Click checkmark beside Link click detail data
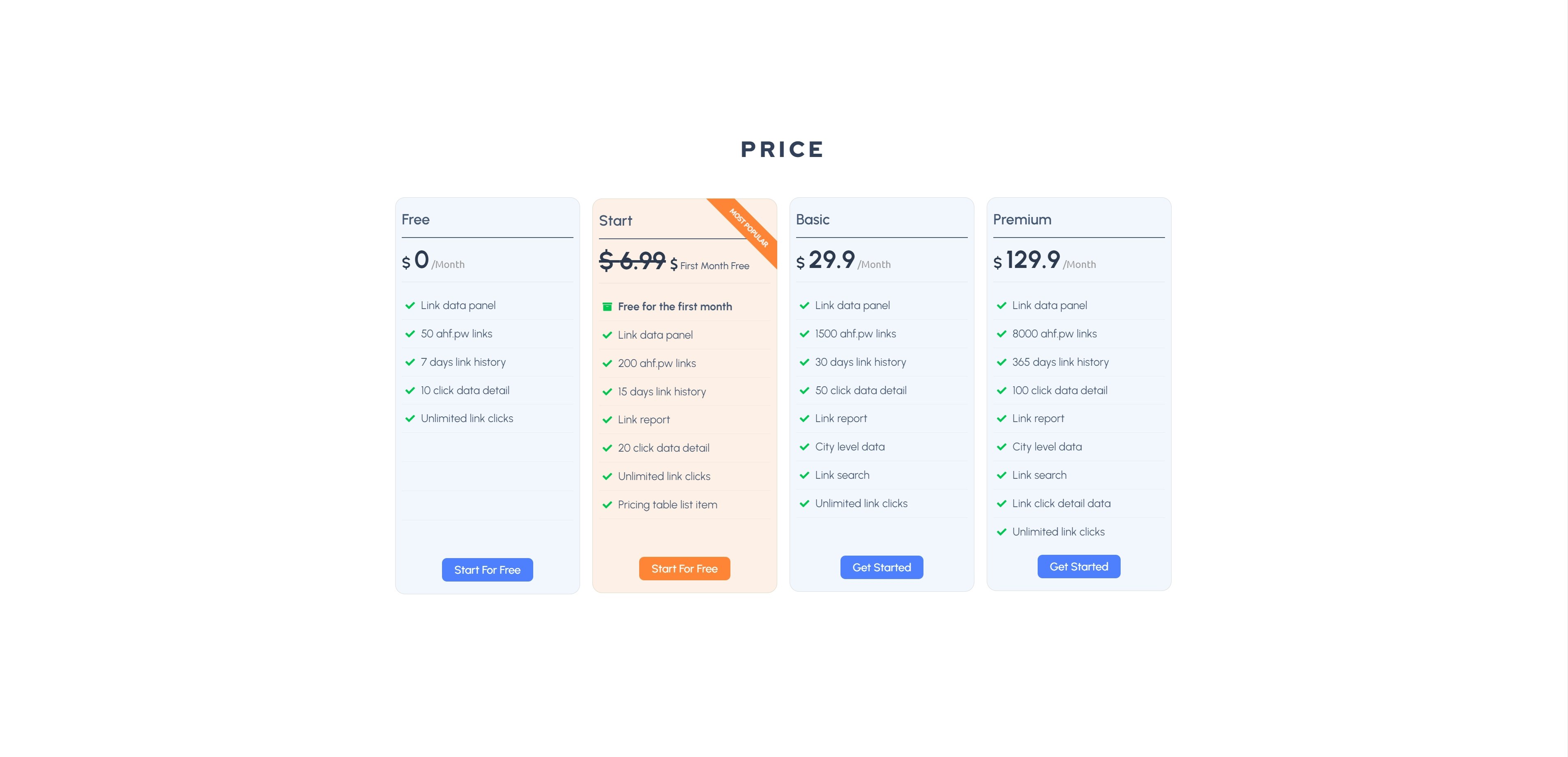1568x757 pixels. (1001, 504)
